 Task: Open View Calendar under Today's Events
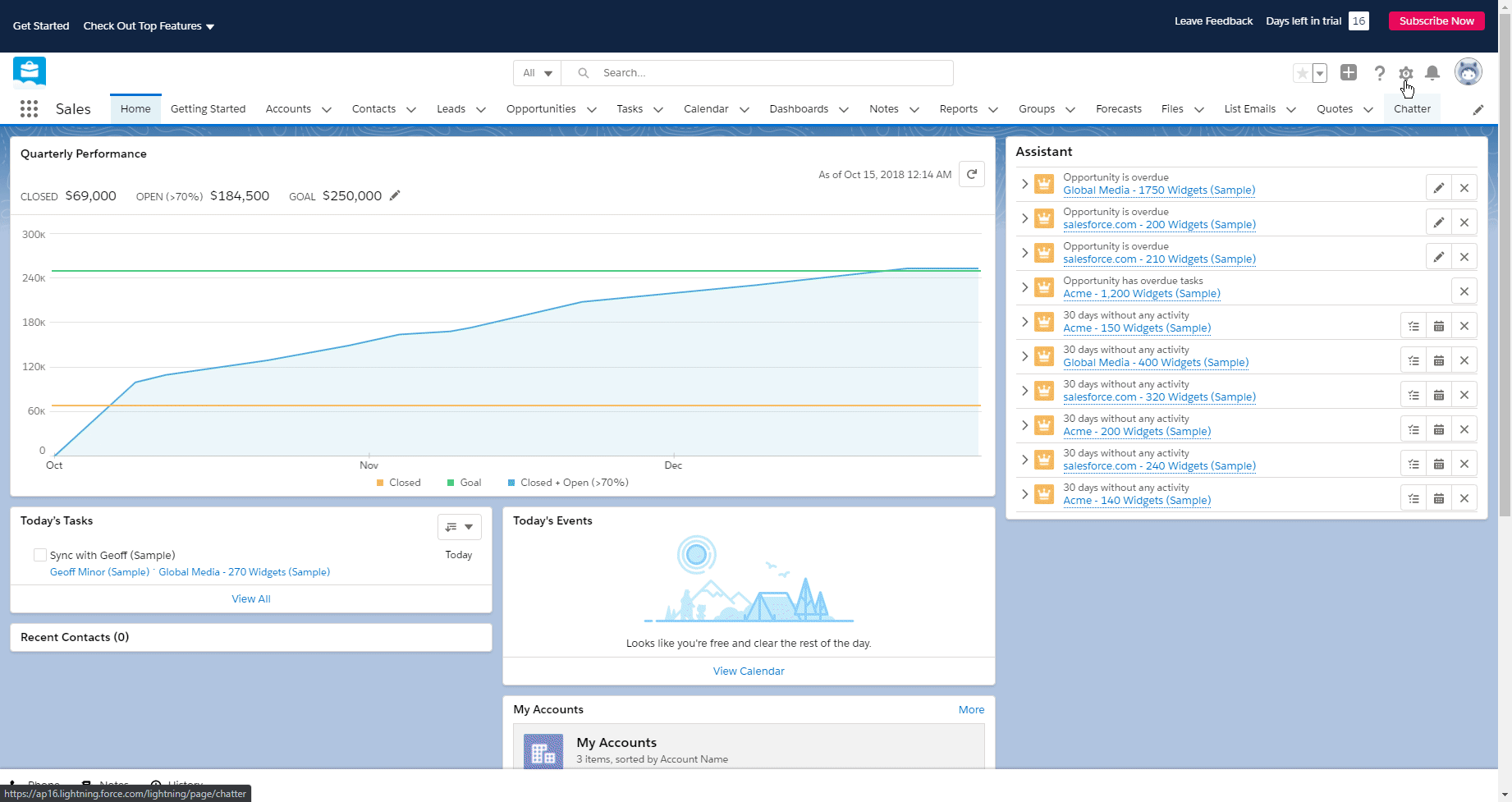[748, 671]
